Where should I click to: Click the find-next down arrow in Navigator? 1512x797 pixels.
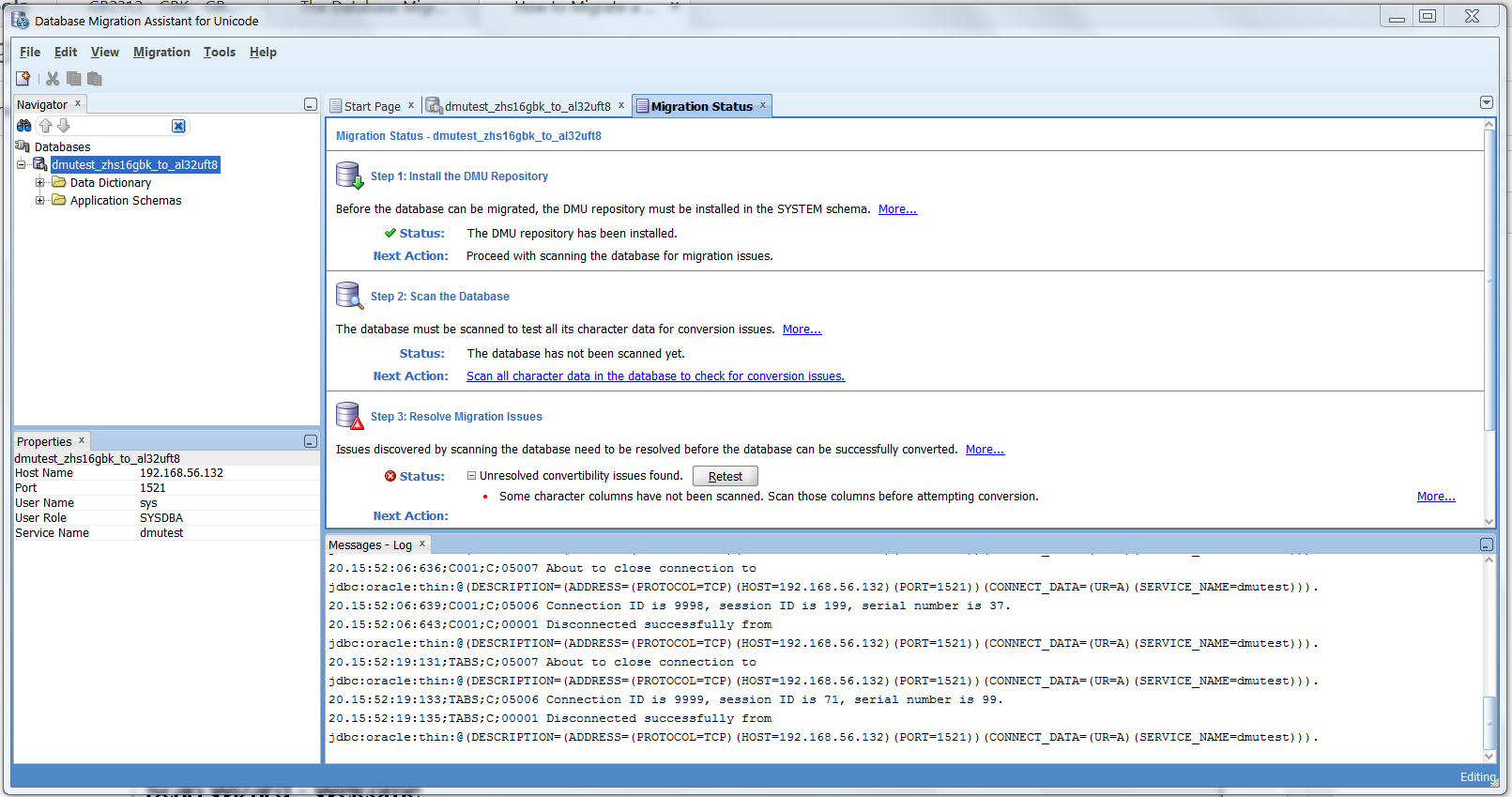[x=64, y=126]
